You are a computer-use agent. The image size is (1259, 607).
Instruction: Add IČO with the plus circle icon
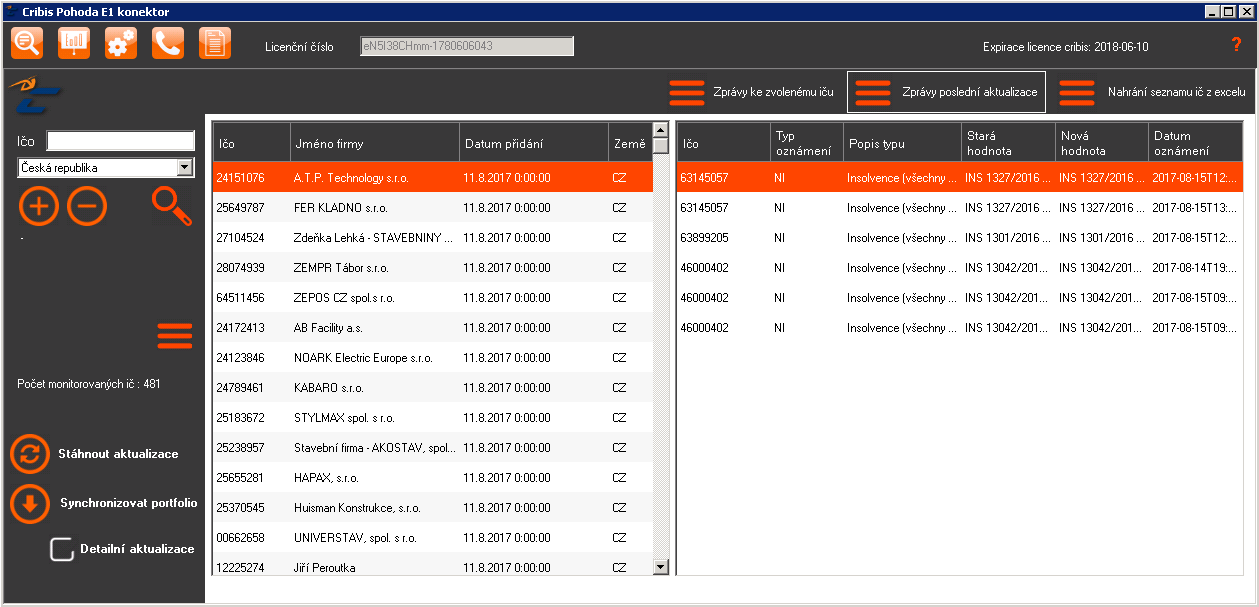(x=39, y=206)
